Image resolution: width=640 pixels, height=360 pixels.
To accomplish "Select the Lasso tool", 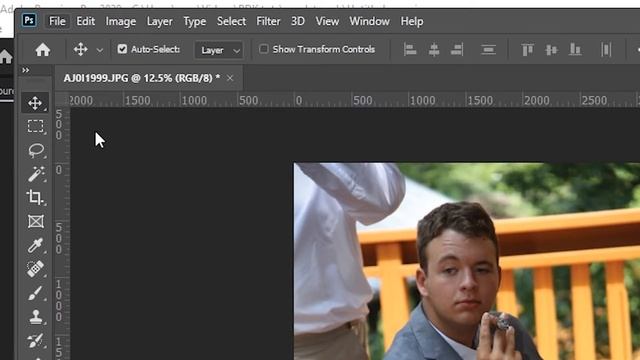I will point(36,150).
